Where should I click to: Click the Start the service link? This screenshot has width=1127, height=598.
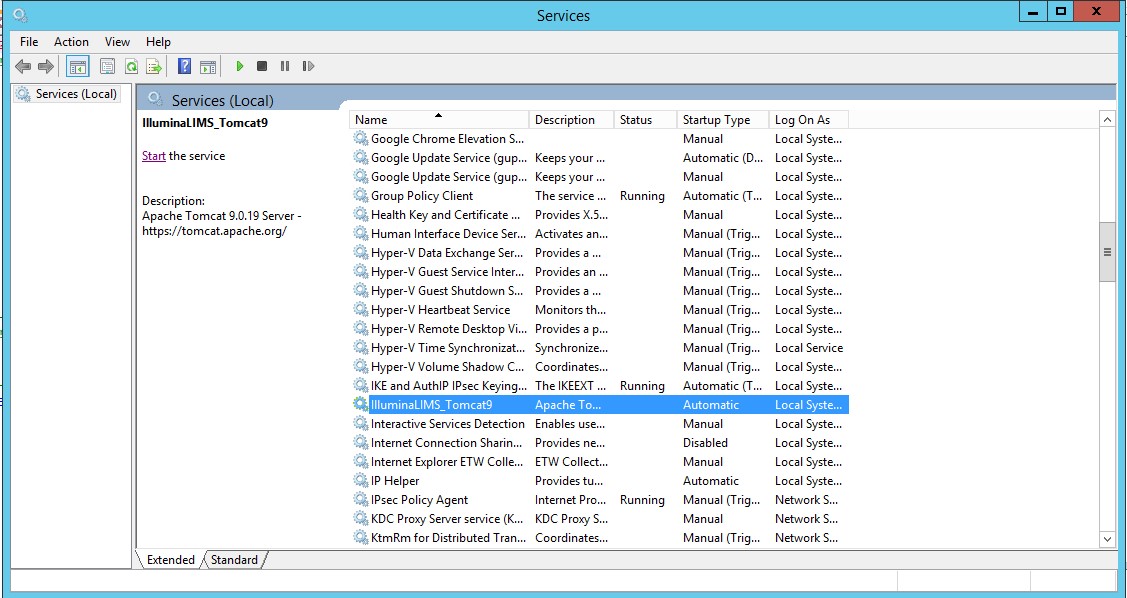point(154,156)
